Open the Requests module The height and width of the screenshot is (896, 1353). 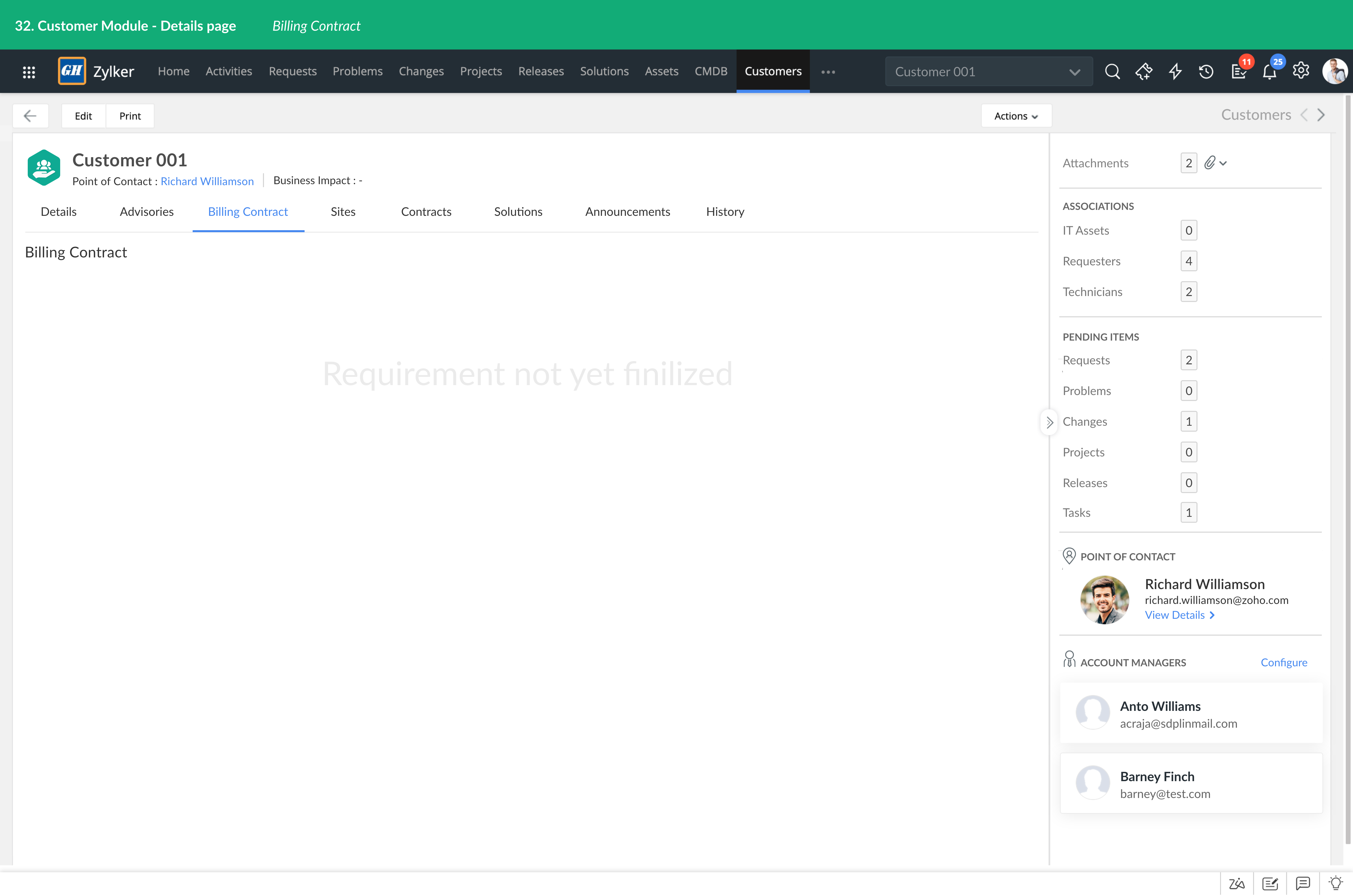pos(293,72)
